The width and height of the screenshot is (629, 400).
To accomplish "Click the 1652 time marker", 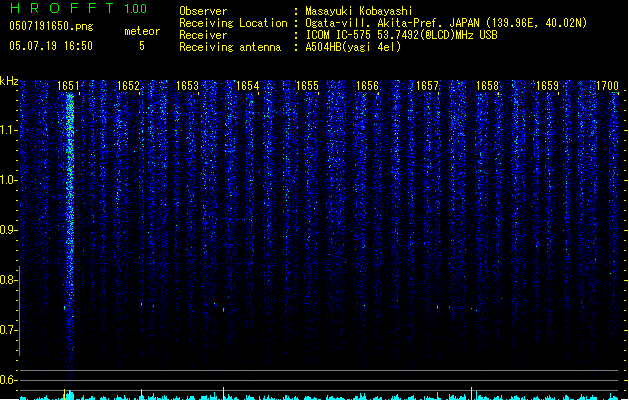I will click(128, 86).
